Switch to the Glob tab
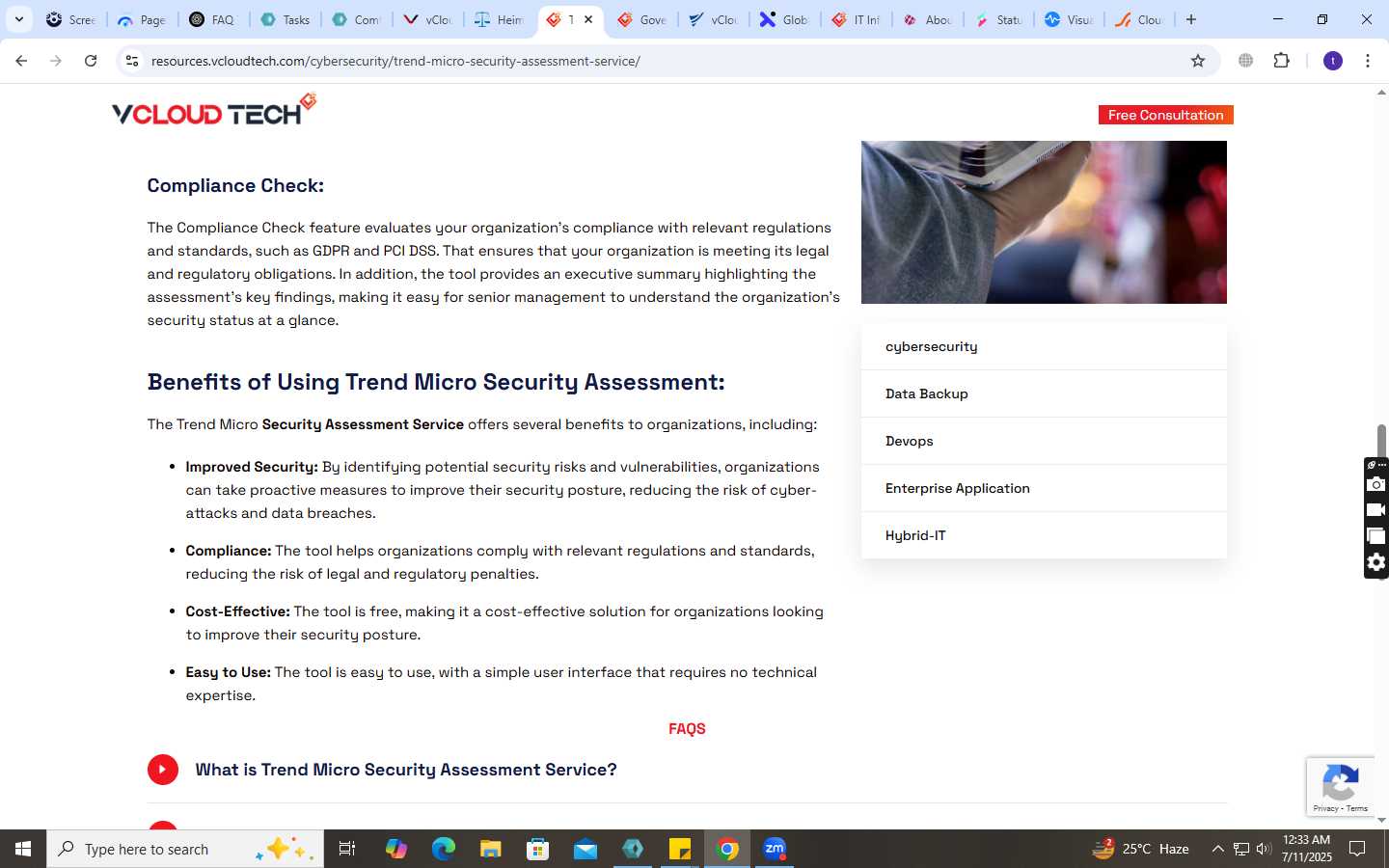This screenshot has width=1389, height=868. 784,19
